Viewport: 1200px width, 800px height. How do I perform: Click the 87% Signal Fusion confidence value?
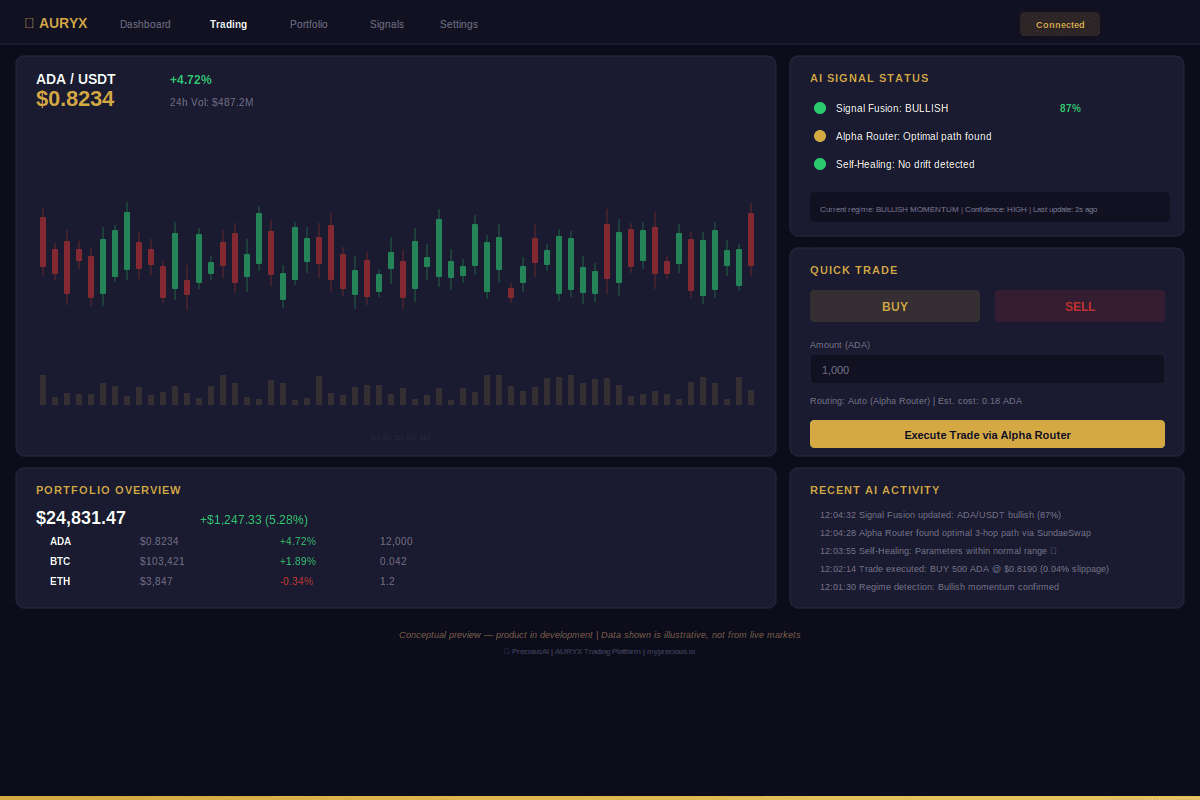pyautogui.click(x=1070, y=108)
